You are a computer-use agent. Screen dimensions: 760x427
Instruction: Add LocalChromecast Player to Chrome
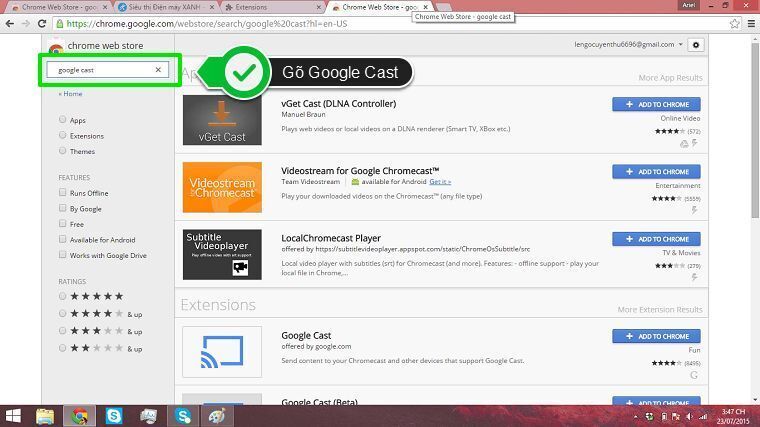[x=656, y=239]
